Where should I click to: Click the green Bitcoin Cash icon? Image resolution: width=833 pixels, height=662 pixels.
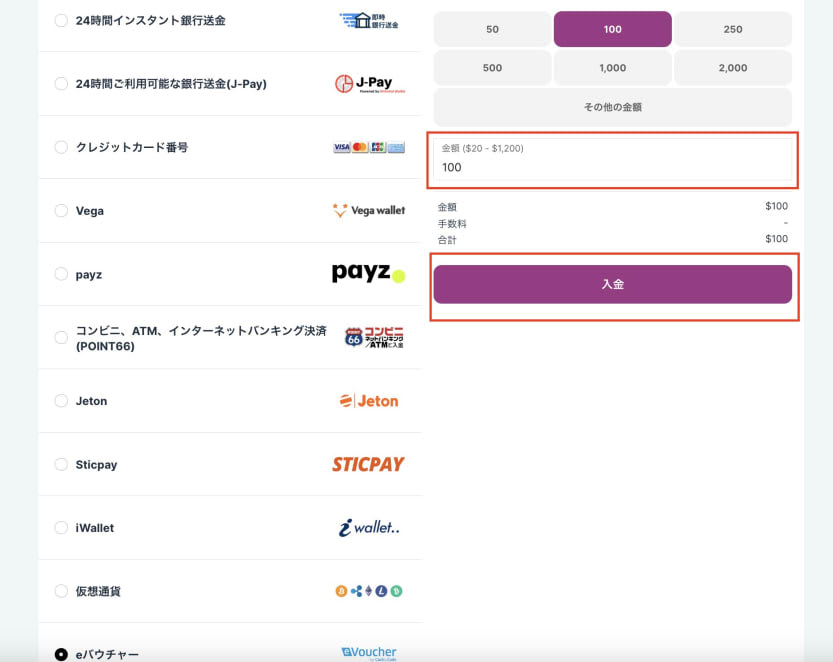[x=396, y=591]
